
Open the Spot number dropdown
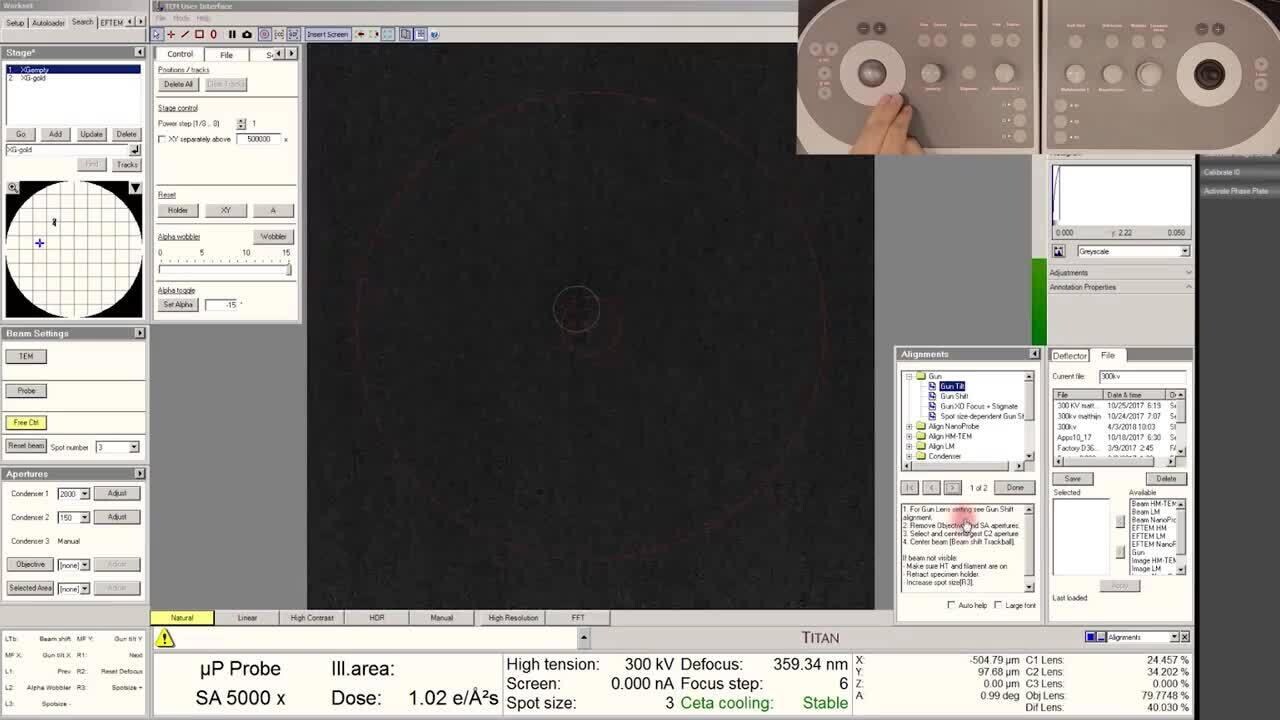[x=134, y=447]
